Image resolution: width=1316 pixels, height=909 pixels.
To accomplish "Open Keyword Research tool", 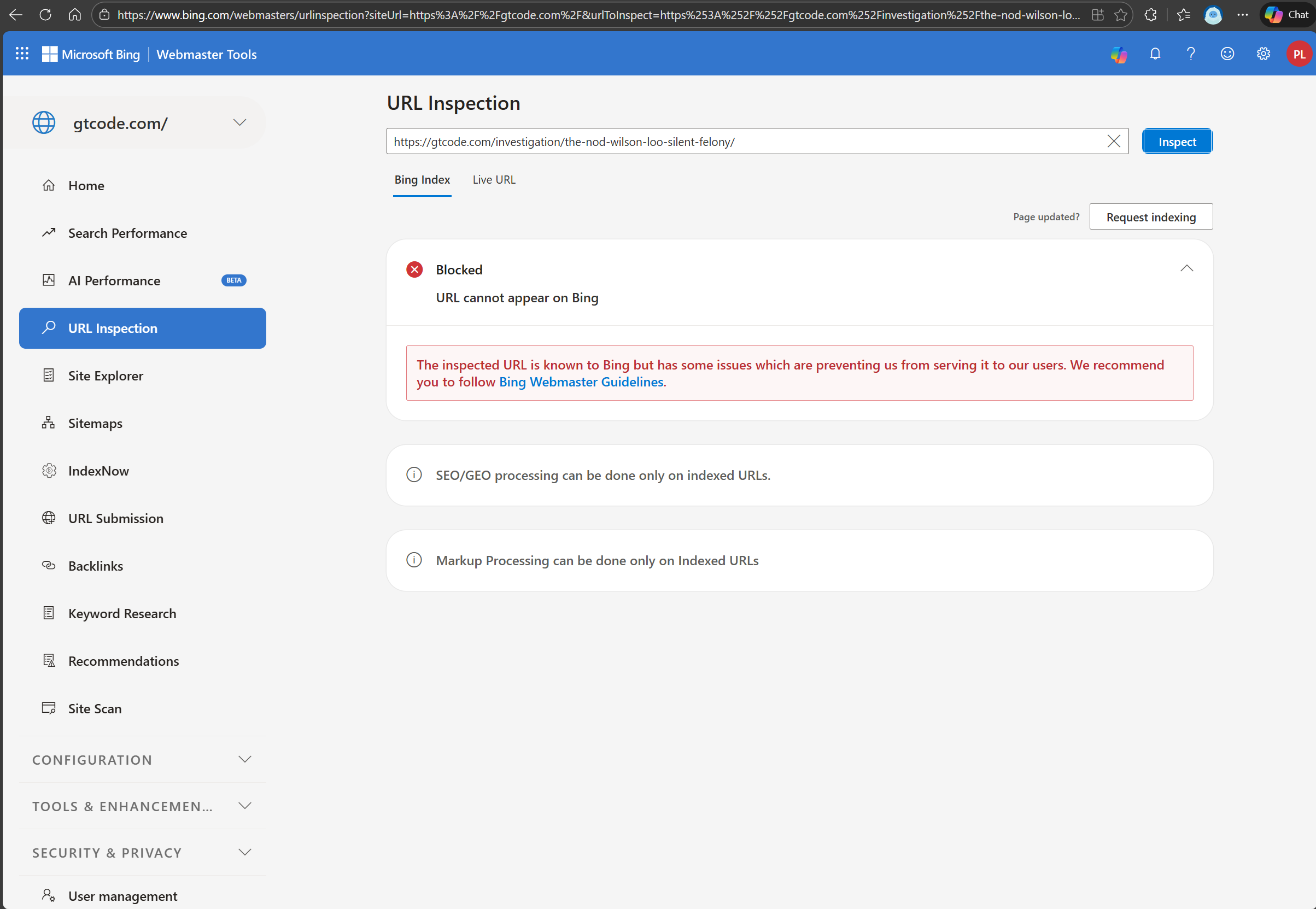I will point(122,613).
